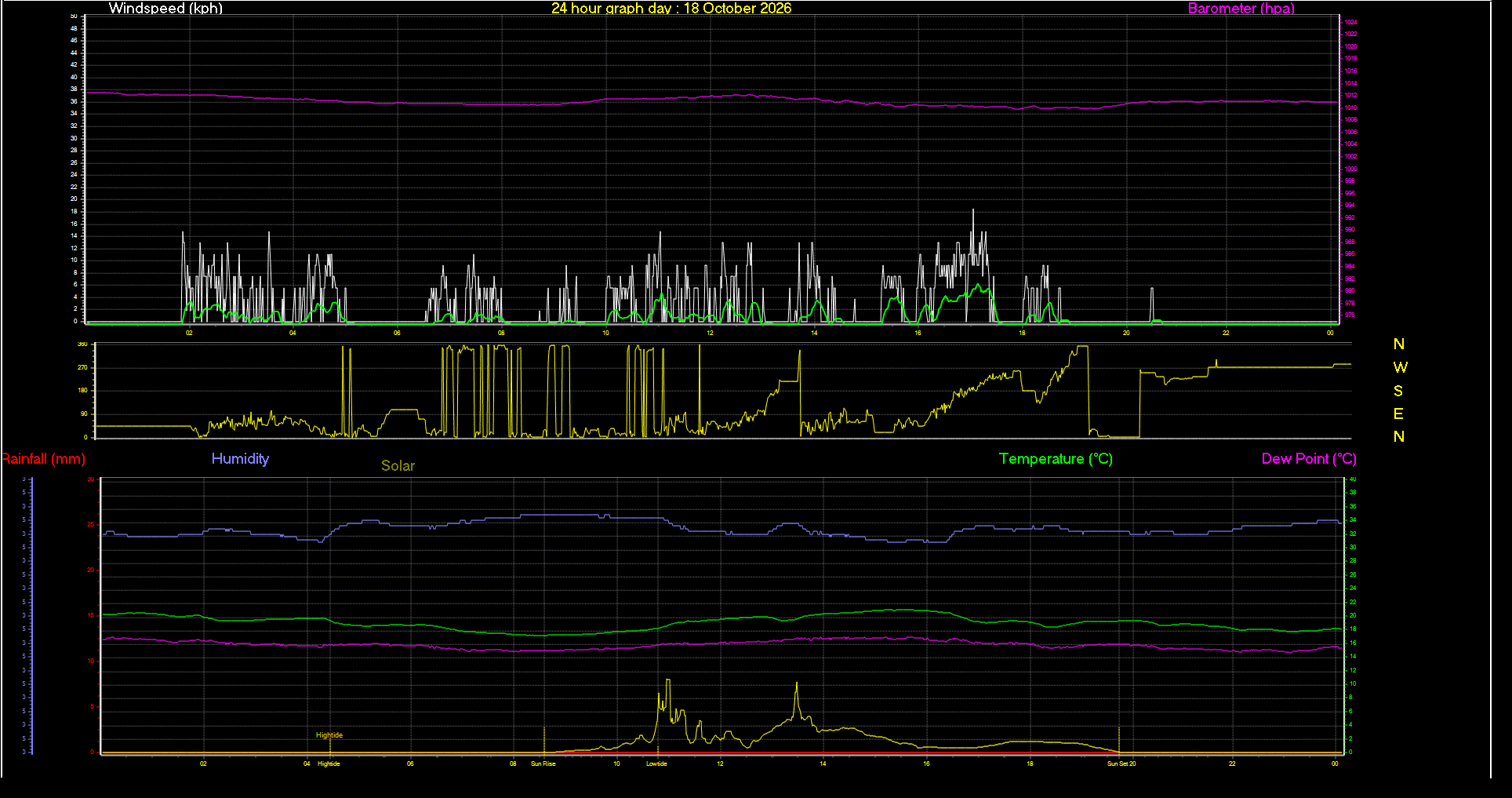Select the Temperature (°C) legend label

click(x=1056, y=459)
